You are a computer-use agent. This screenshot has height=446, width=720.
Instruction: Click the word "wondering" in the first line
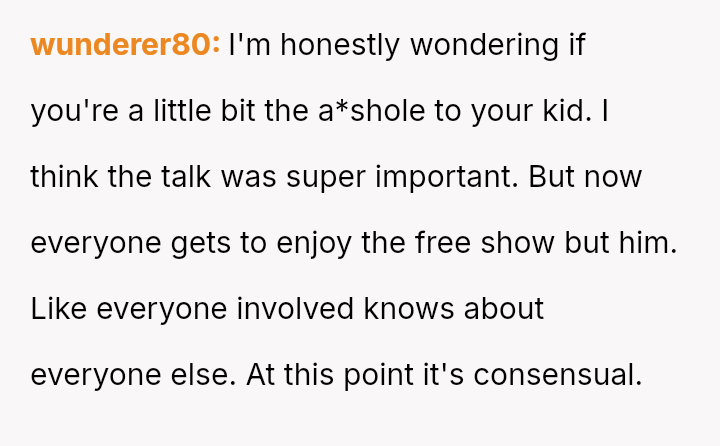pos(487,45)
